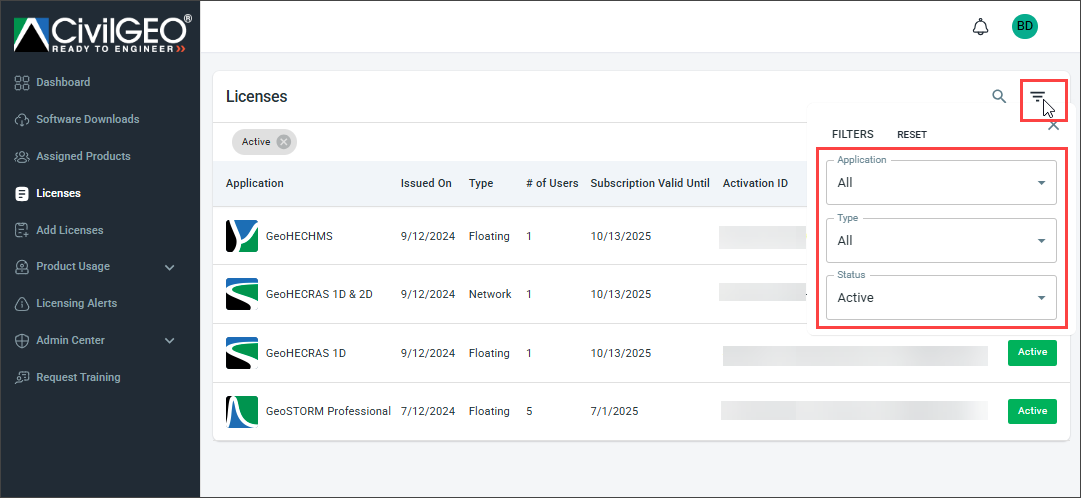Open the notifications bell
1081x498 pixels.
(980, 27)
